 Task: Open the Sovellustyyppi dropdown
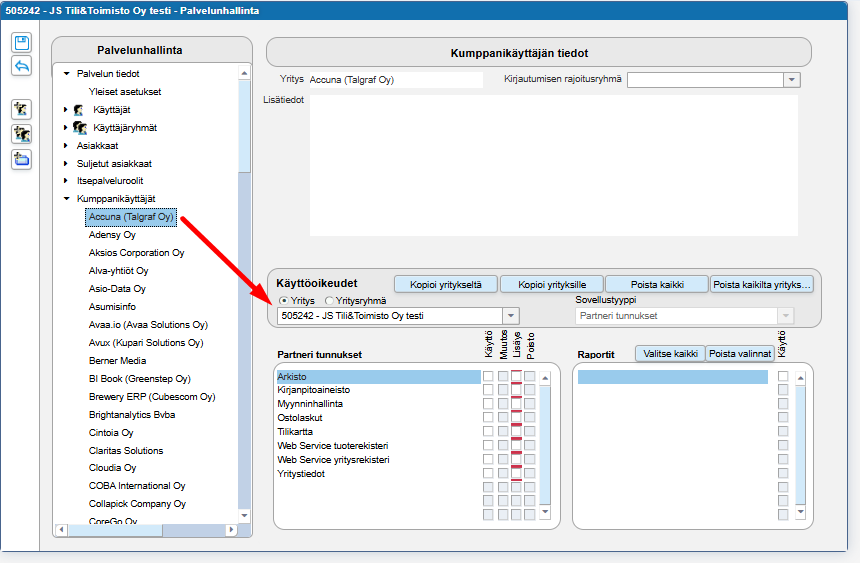click(785, 316)
